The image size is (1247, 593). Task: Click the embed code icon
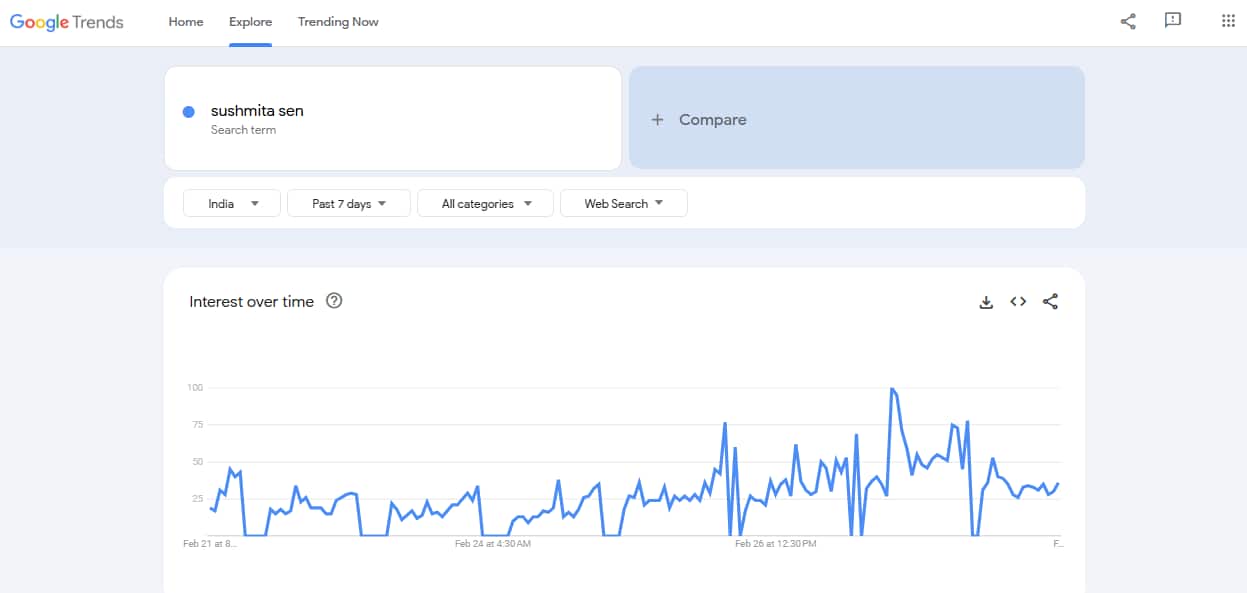1018,302
